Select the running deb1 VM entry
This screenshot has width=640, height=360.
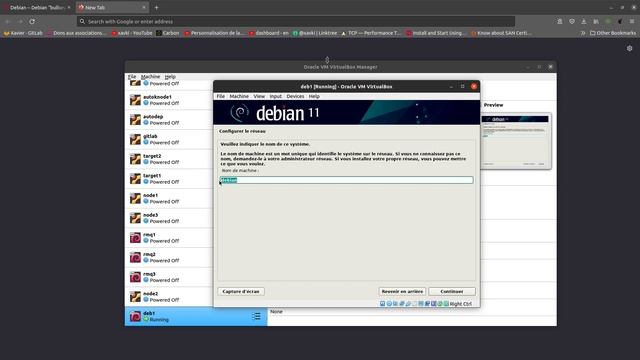point(196,316)
